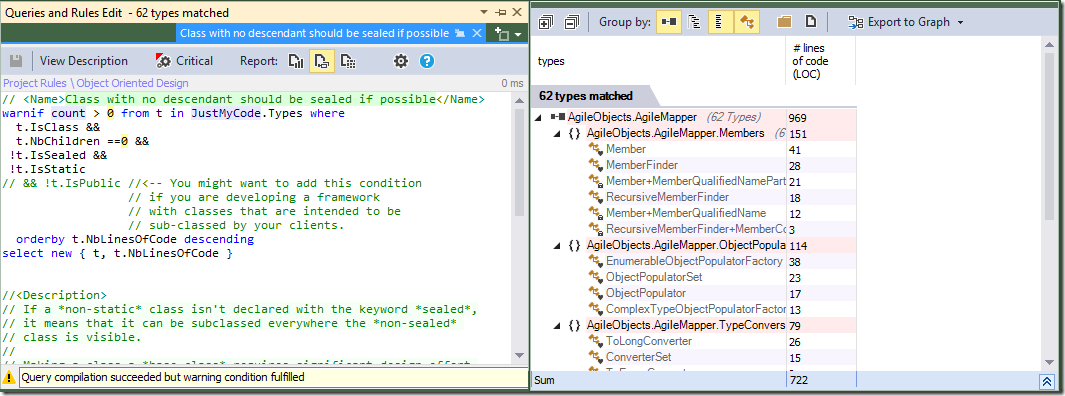Toggle Group by type icon
Viewport: 1065px width, 396px height.
pos(746,22)
